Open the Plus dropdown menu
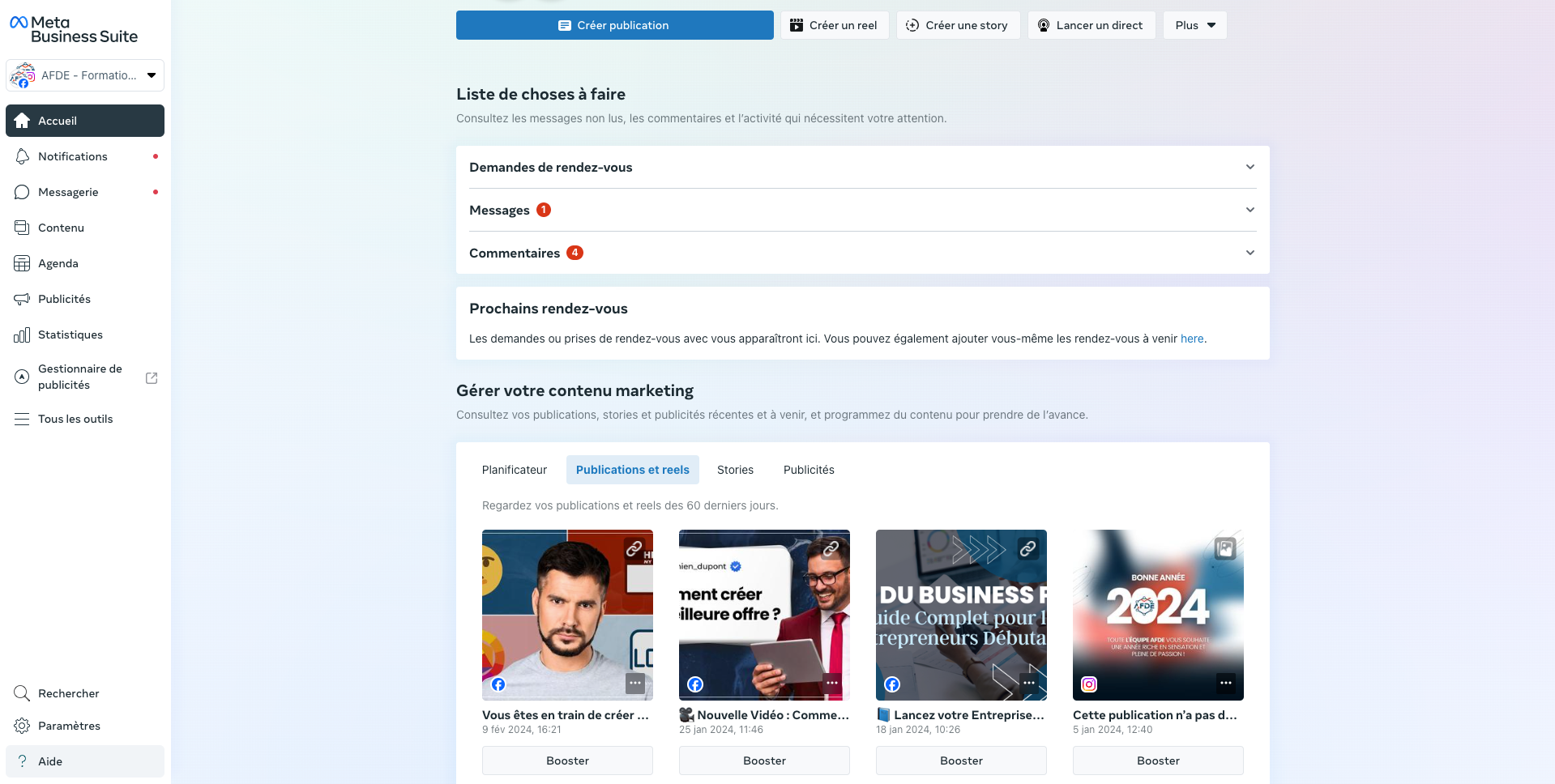Image resolution: width=1555 pixels, height=784 pixels. [1194, 25]
